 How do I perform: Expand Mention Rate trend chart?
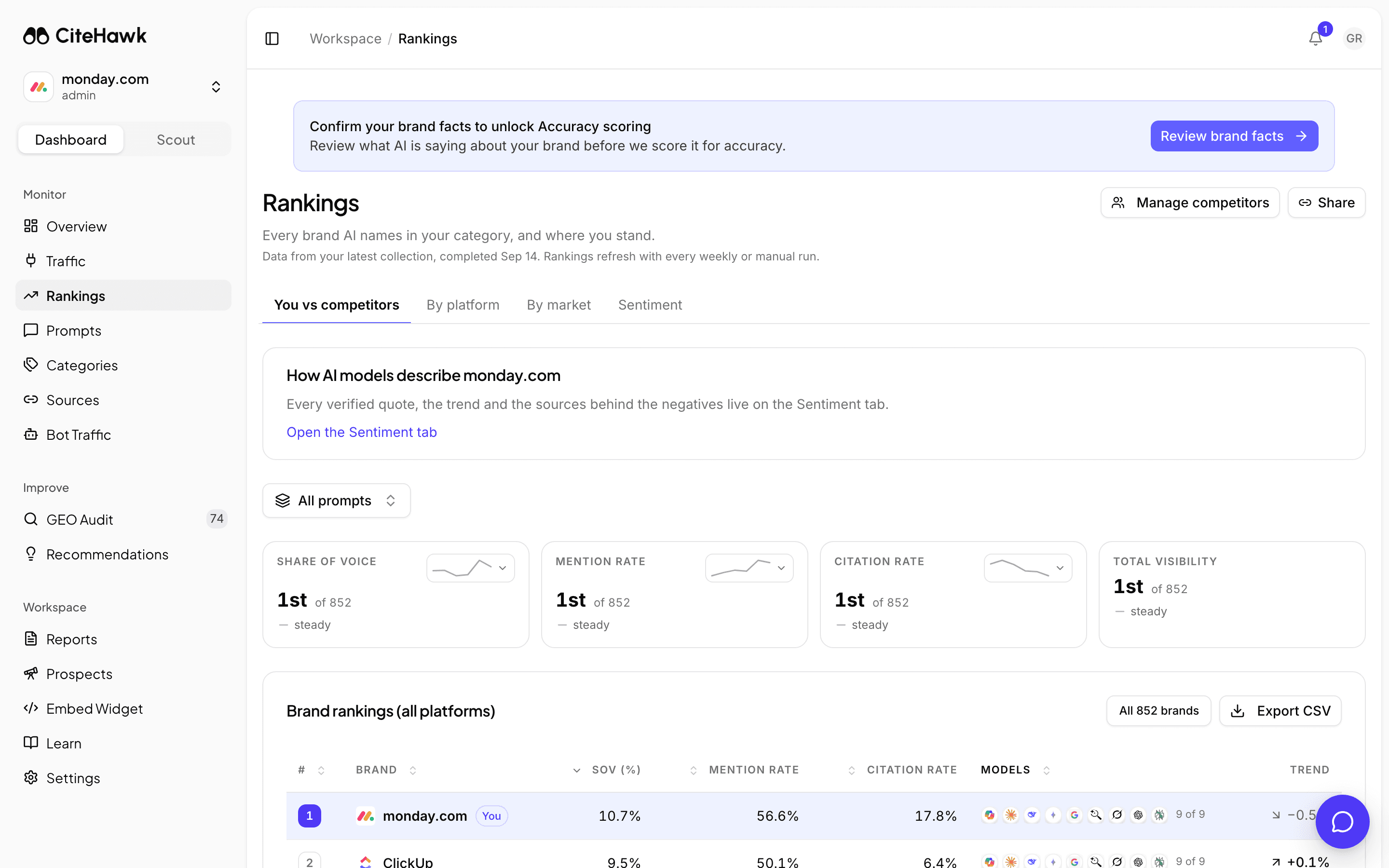point(749,568)
